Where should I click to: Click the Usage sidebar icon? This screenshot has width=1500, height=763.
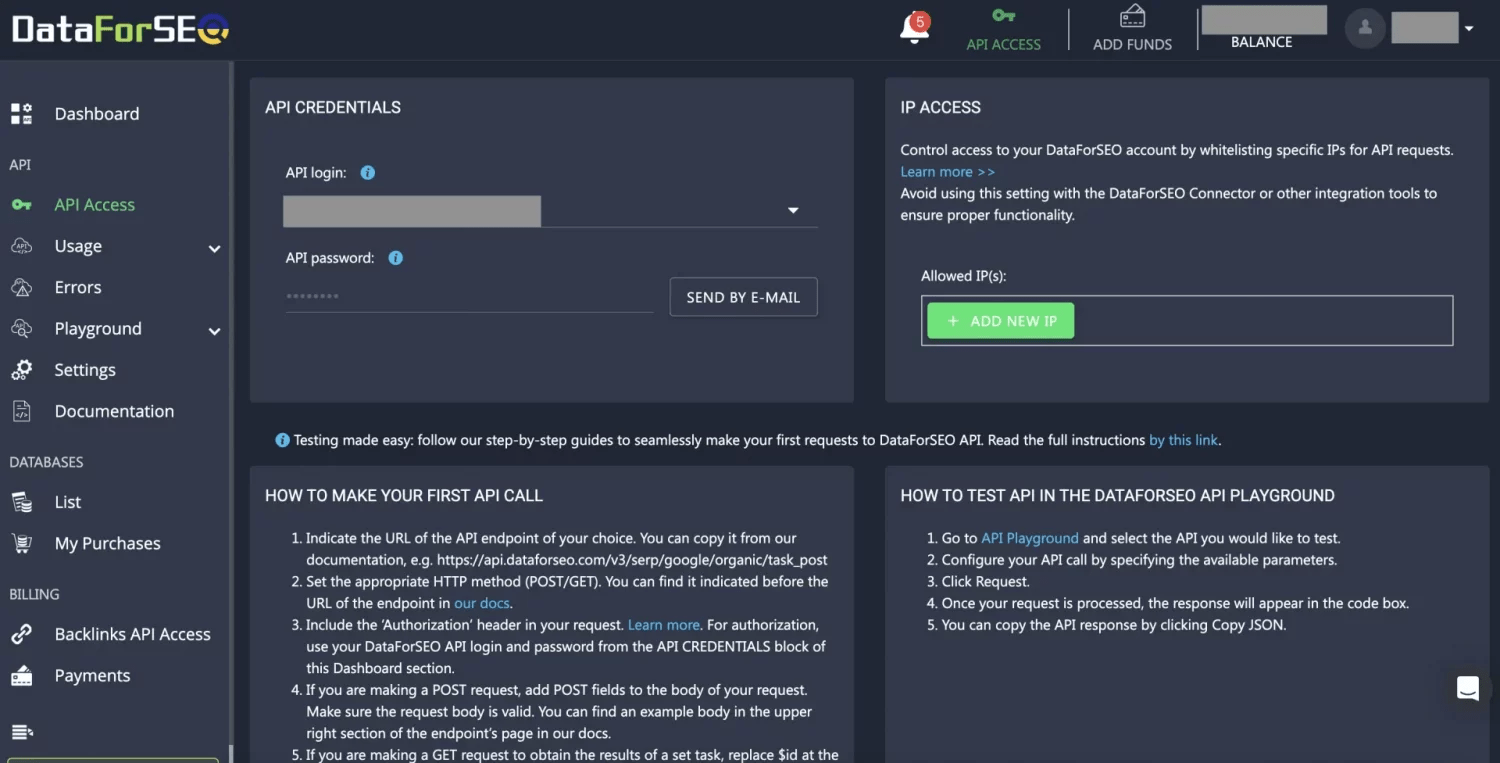[21, 246]
